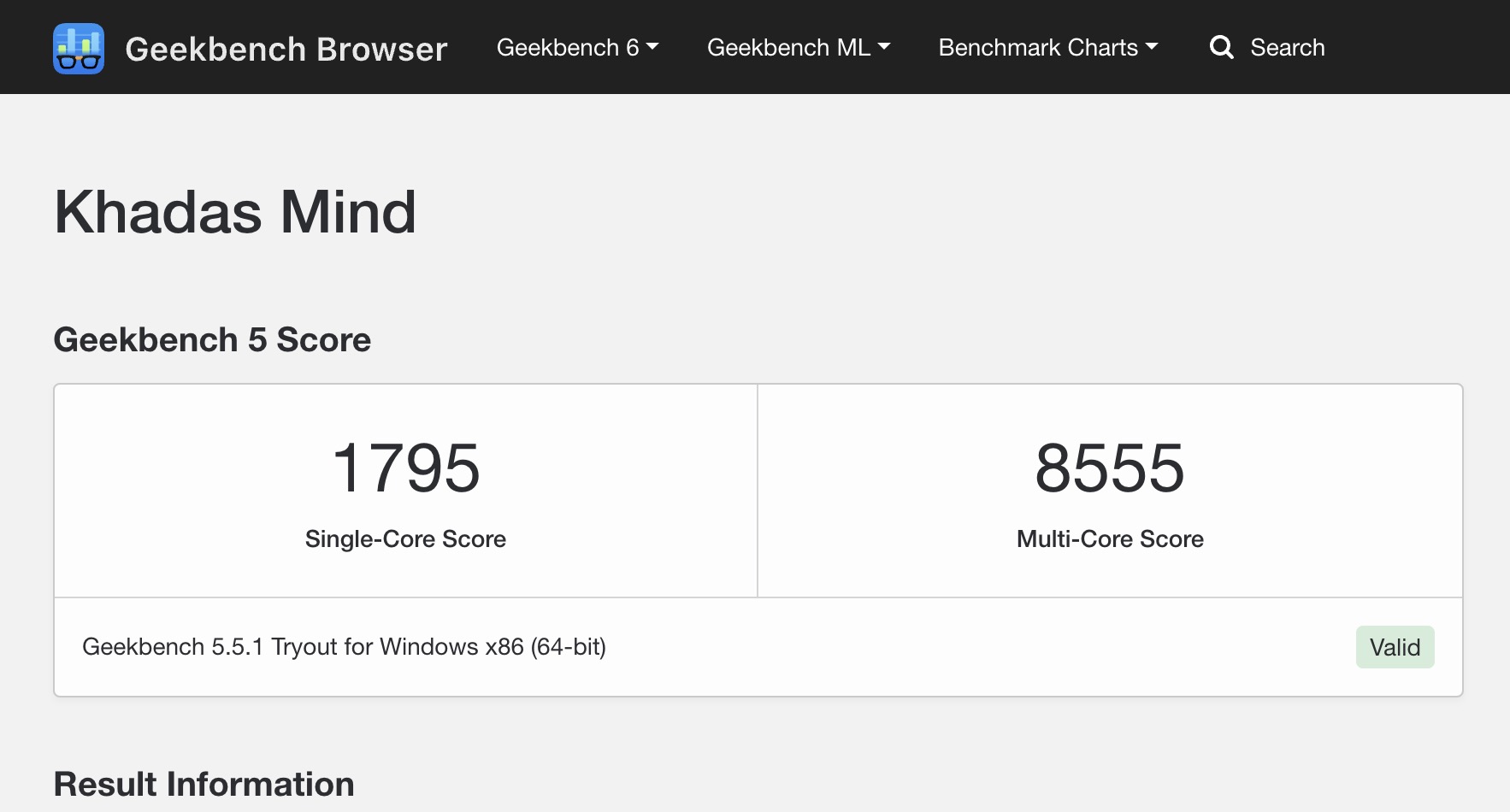Viewport: 1510px width, 812px height.
Task: Click the Single-Core Score label
Action: point(405,539)
